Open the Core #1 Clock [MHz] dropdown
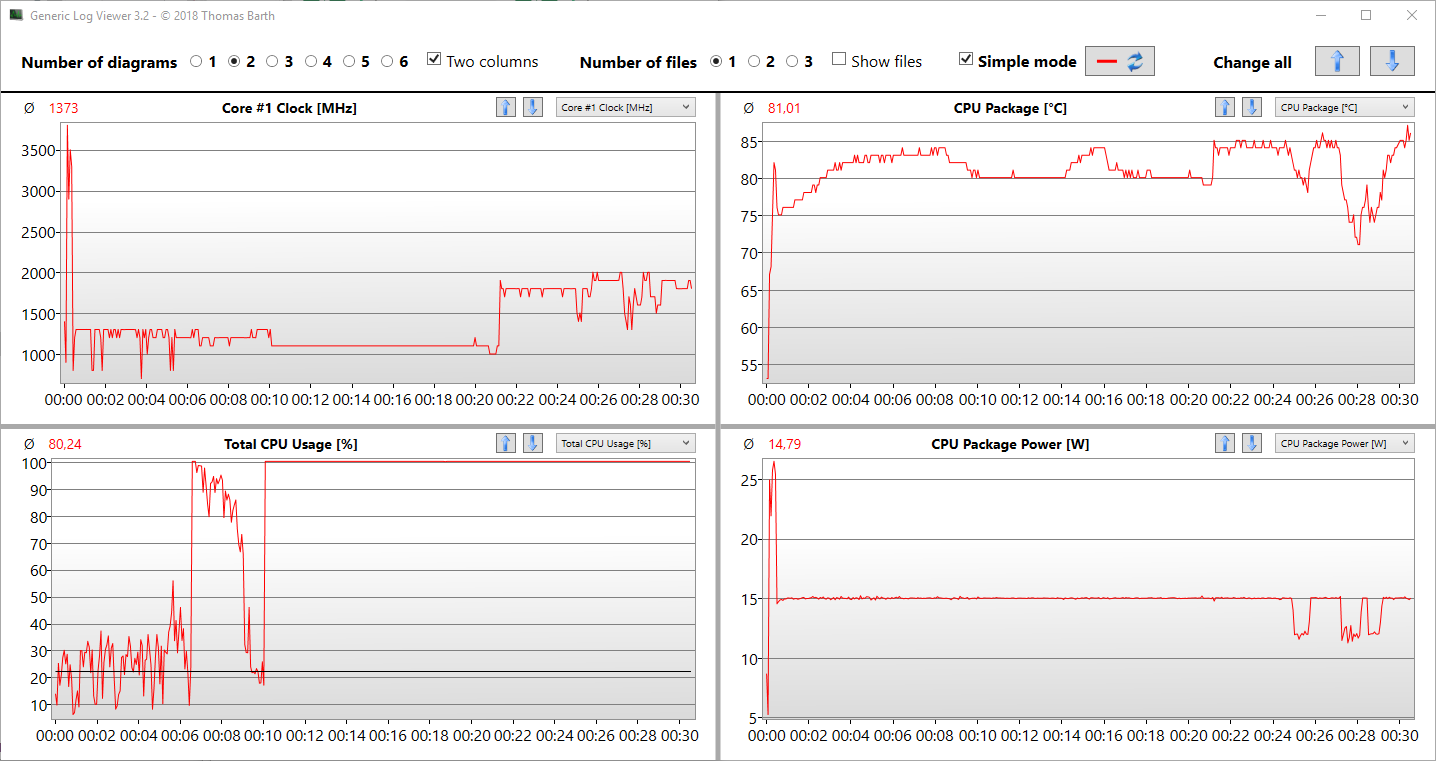This screenshot has height=761, width=1436. tap(625, 107)
